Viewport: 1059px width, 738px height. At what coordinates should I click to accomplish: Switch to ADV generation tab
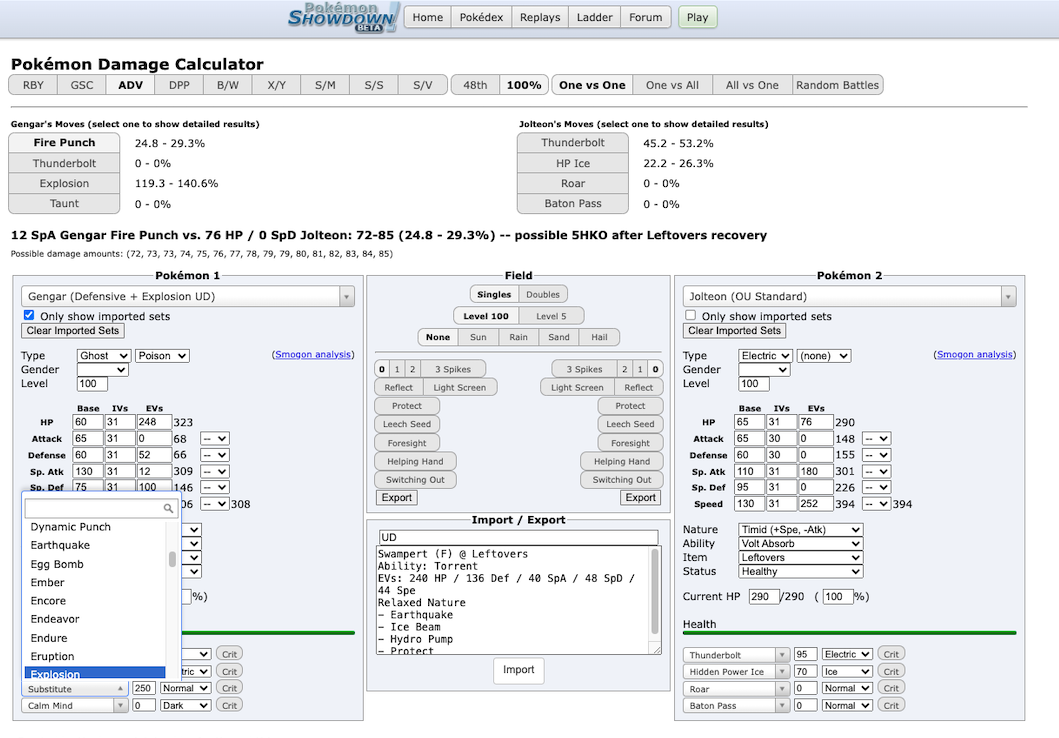point(130,85)
